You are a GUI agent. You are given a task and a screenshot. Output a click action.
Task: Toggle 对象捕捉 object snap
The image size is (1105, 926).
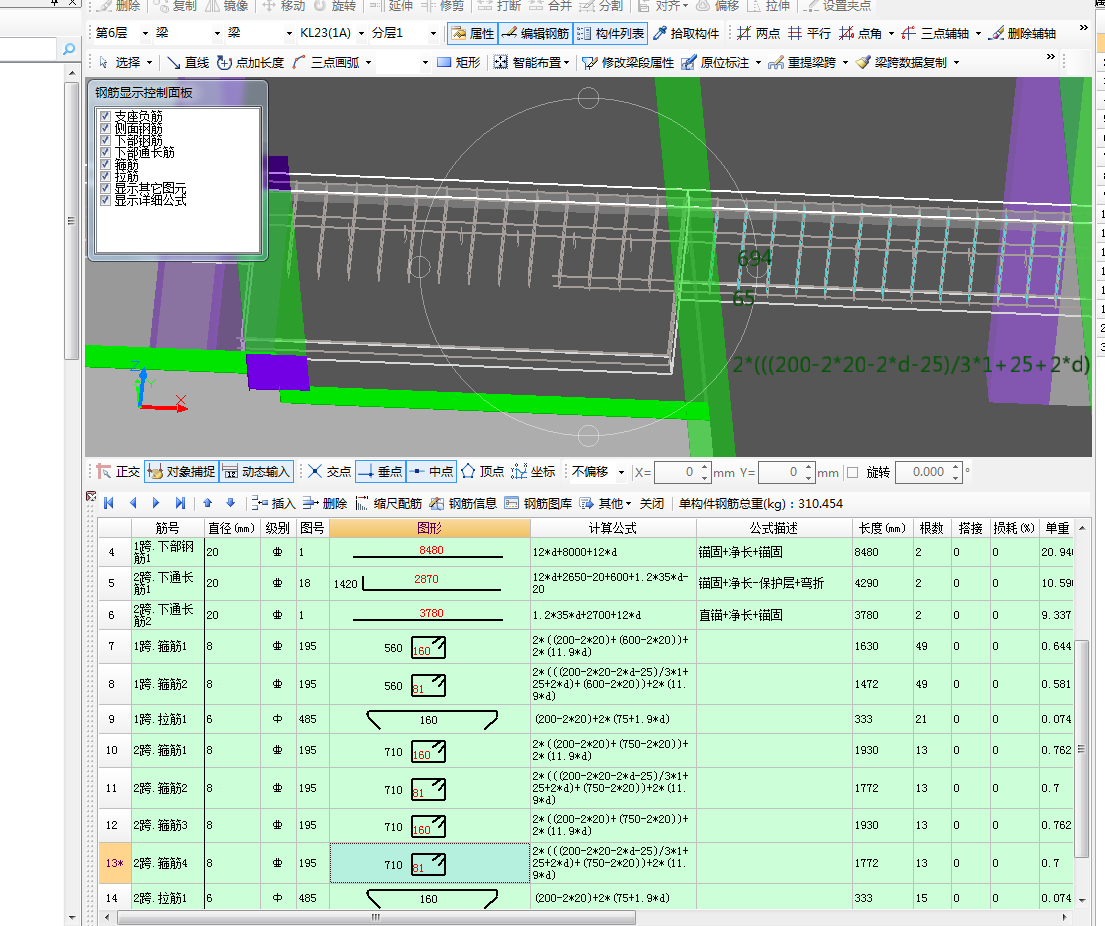(x=181, y=471)
